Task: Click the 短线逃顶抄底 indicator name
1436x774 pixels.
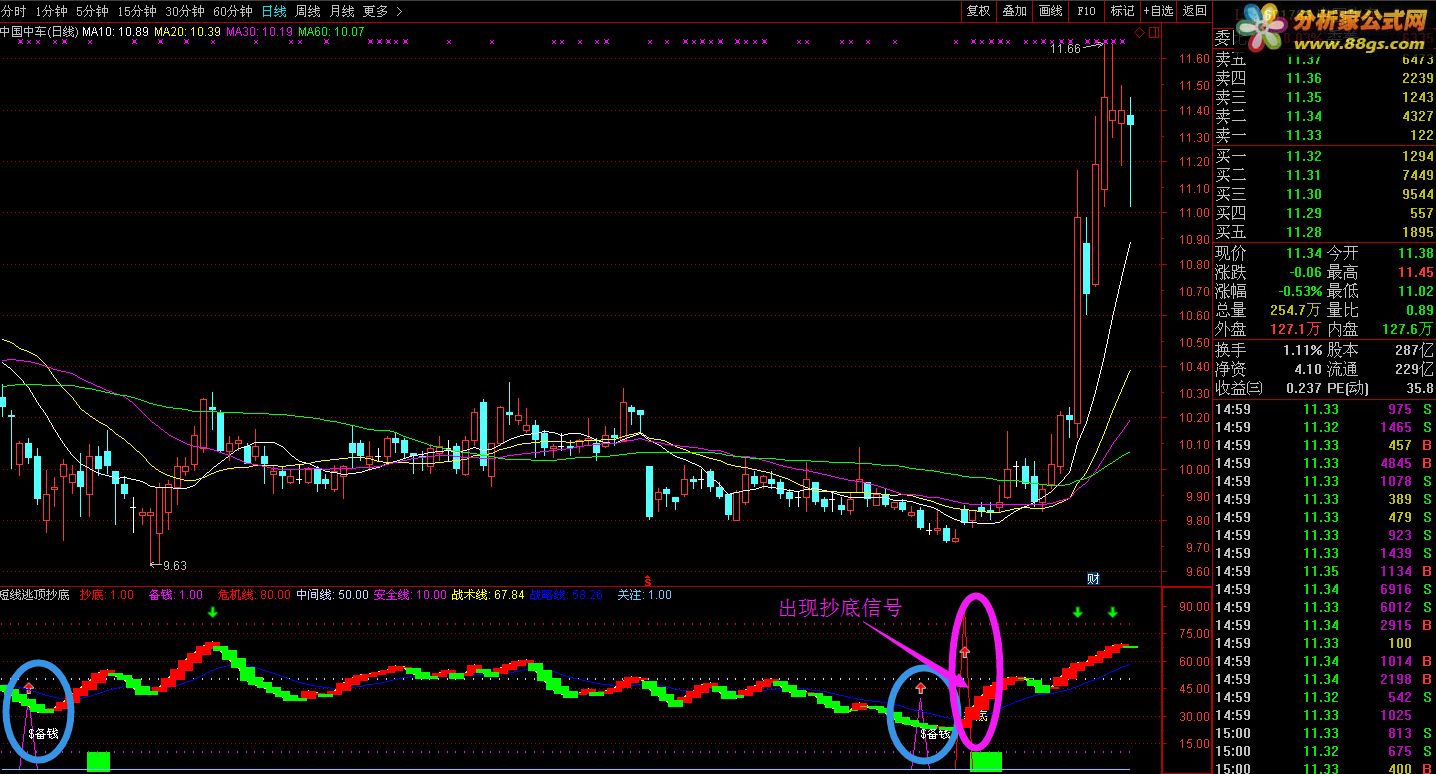Action: (x=35, y=595)
